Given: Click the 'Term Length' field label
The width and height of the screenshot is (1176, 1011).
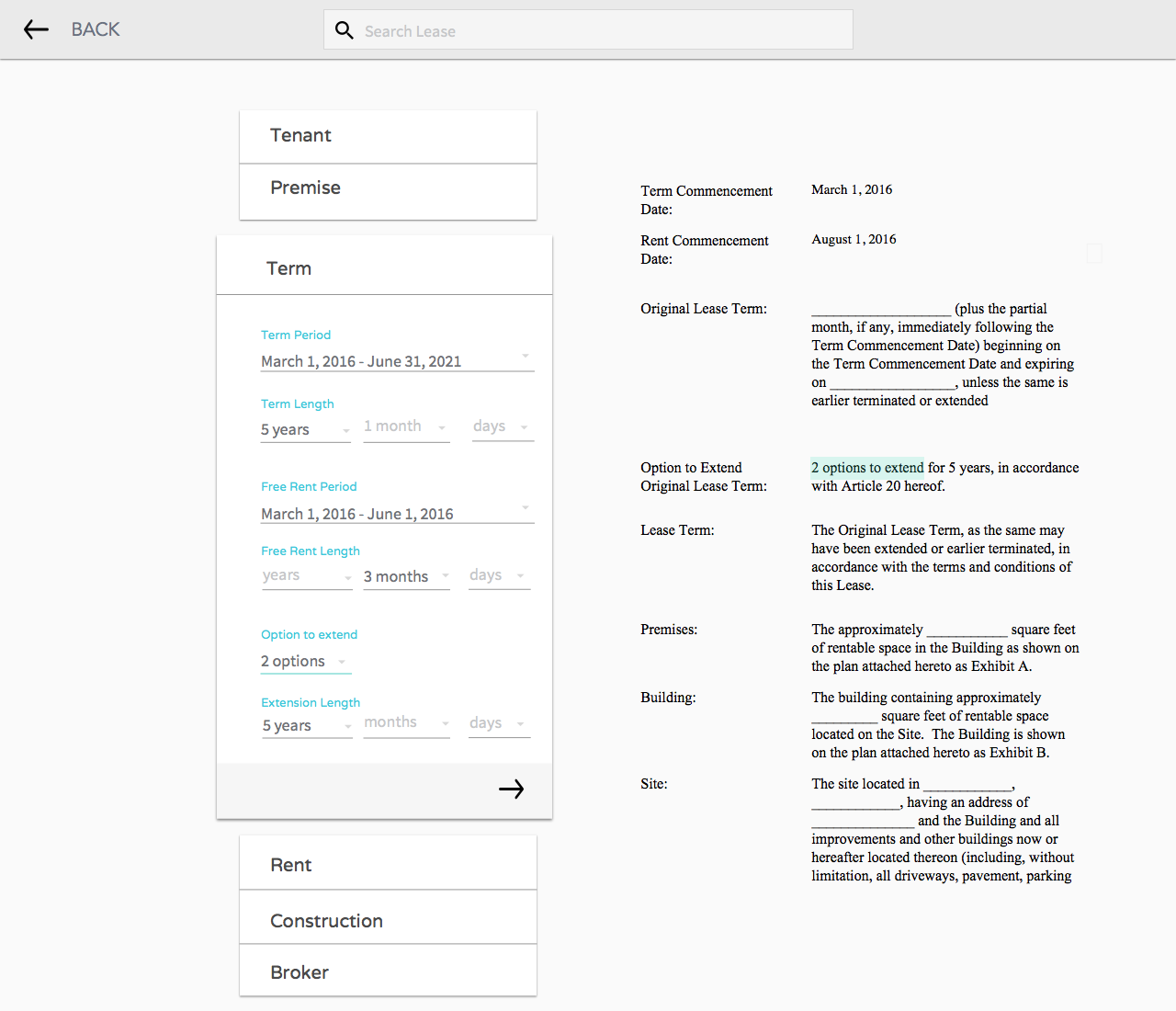Looking at the screenshot, I should coord(298,403).
